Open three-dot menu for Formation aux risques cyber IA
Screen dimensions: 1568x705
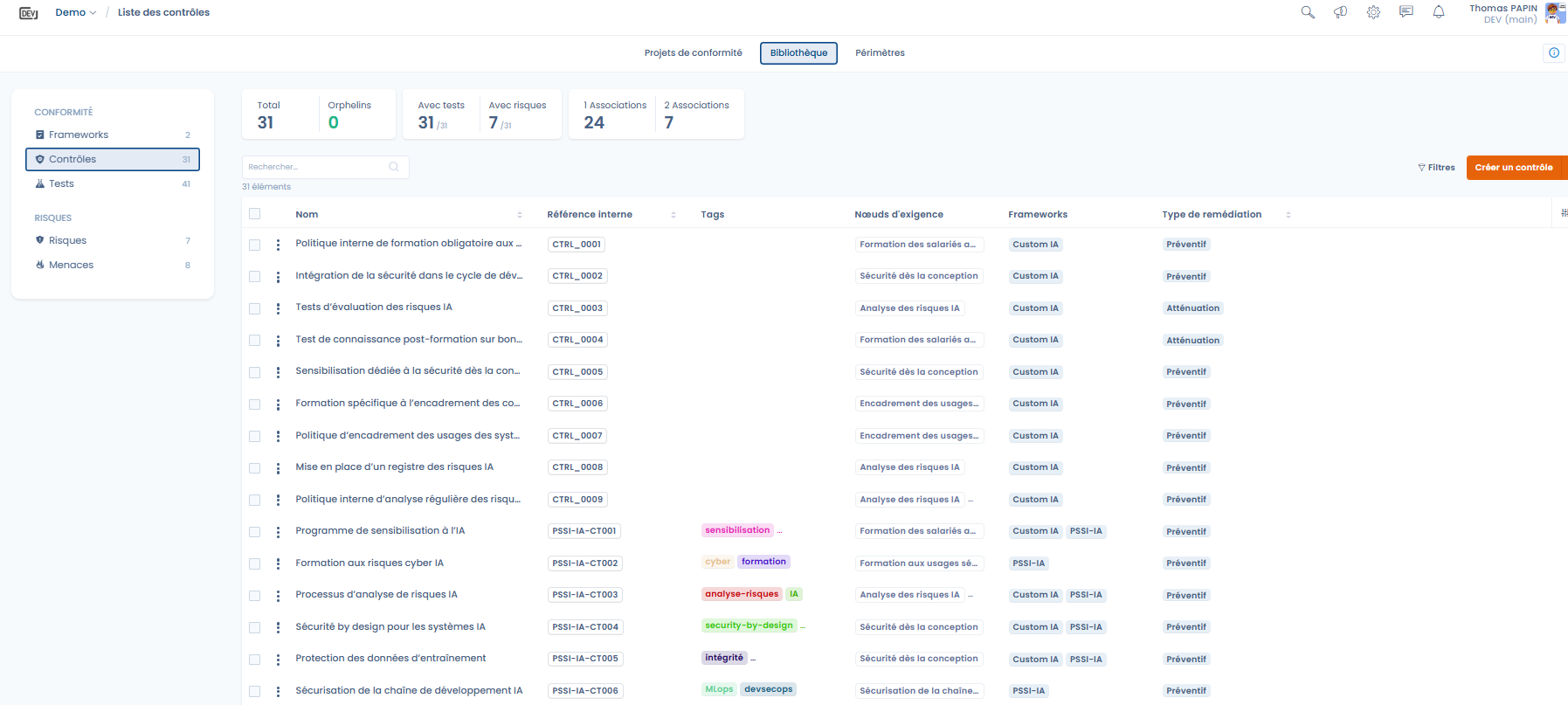tap(278, 563)
